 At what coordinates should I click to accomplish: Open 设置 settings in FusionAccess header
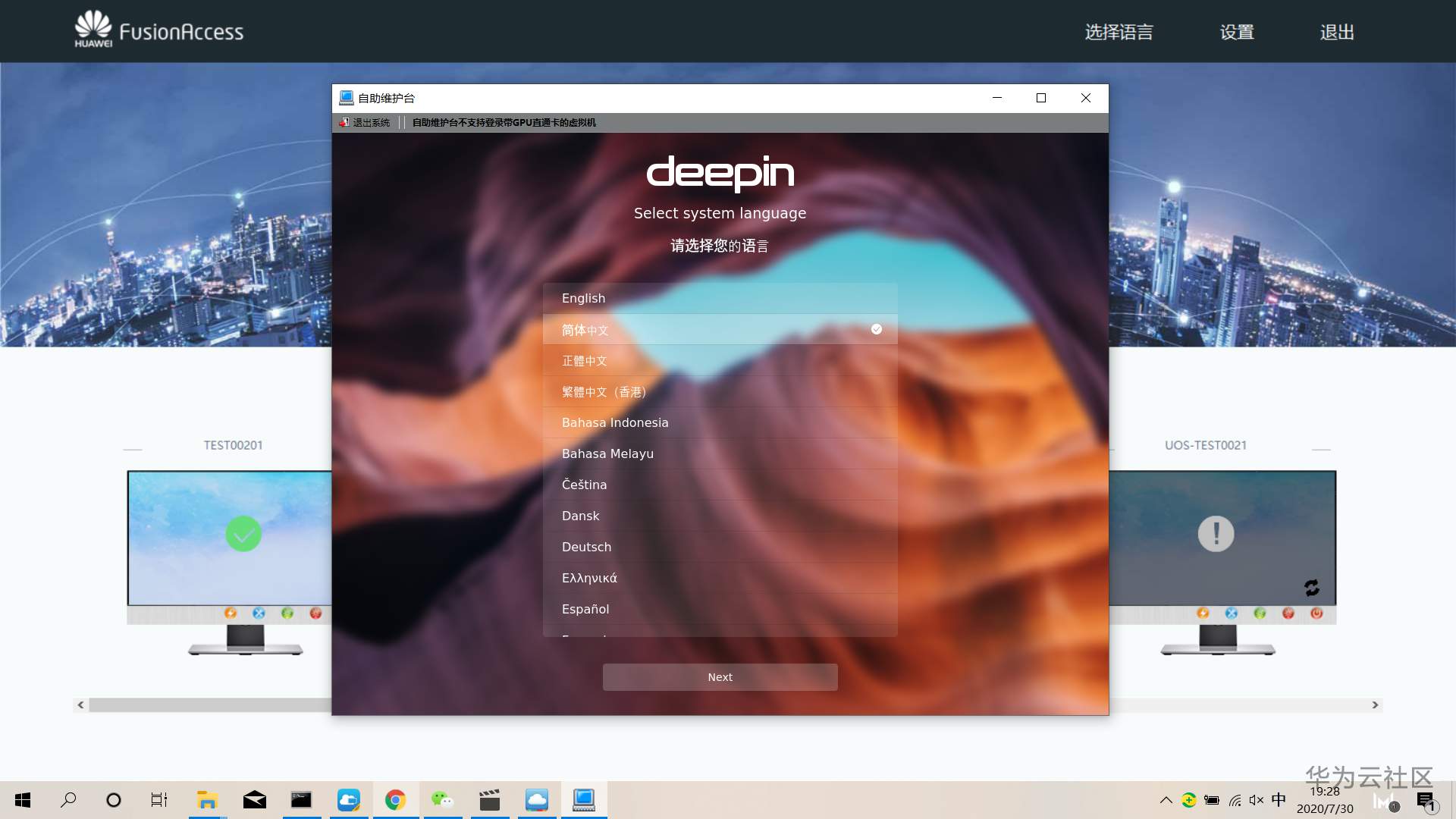pos(1237,32)
